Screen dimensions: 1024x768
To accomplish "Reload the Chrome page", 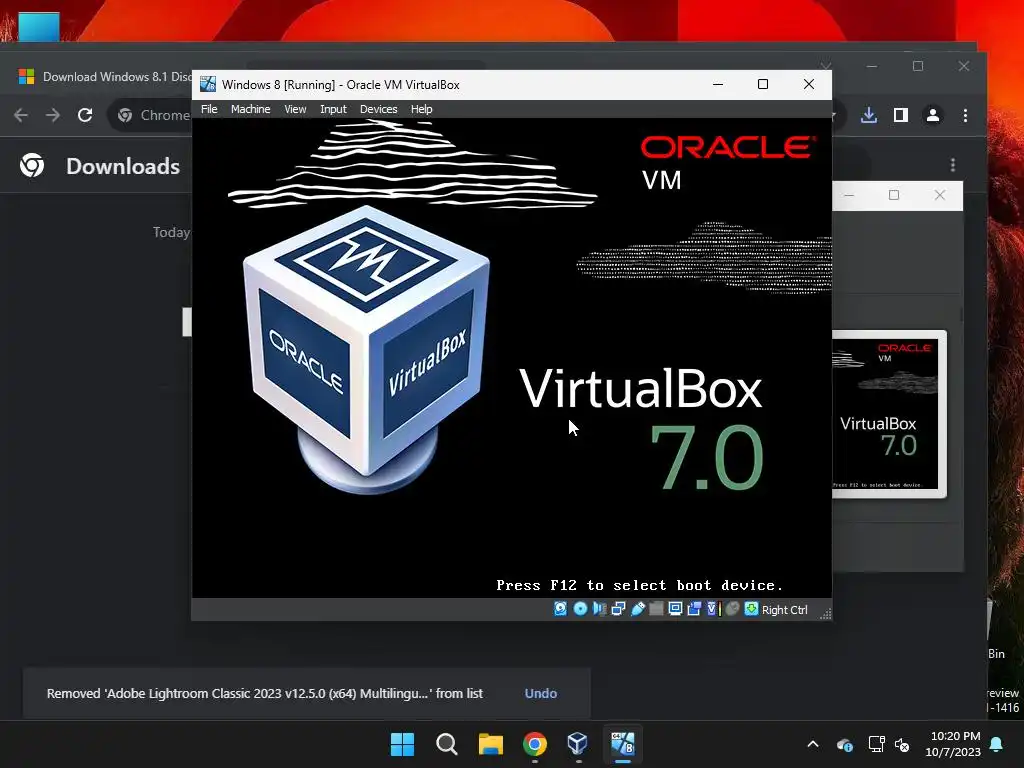I will click(x=85, y=116).
